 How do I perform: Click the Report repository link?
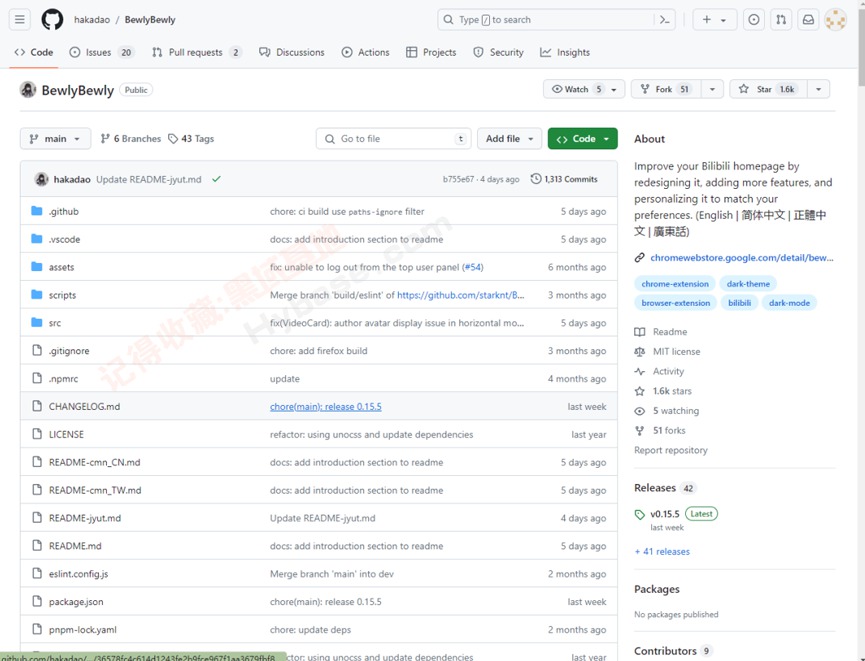671,450
